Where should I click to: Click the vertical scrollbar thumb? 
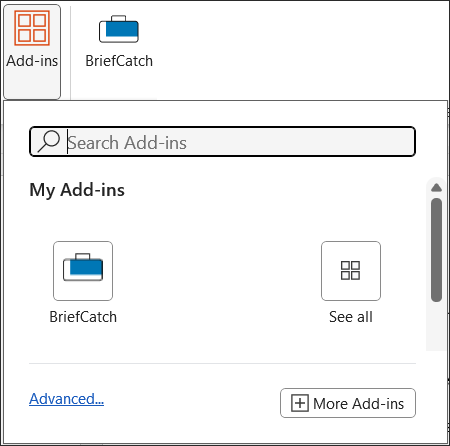click(x=436, y=250)
